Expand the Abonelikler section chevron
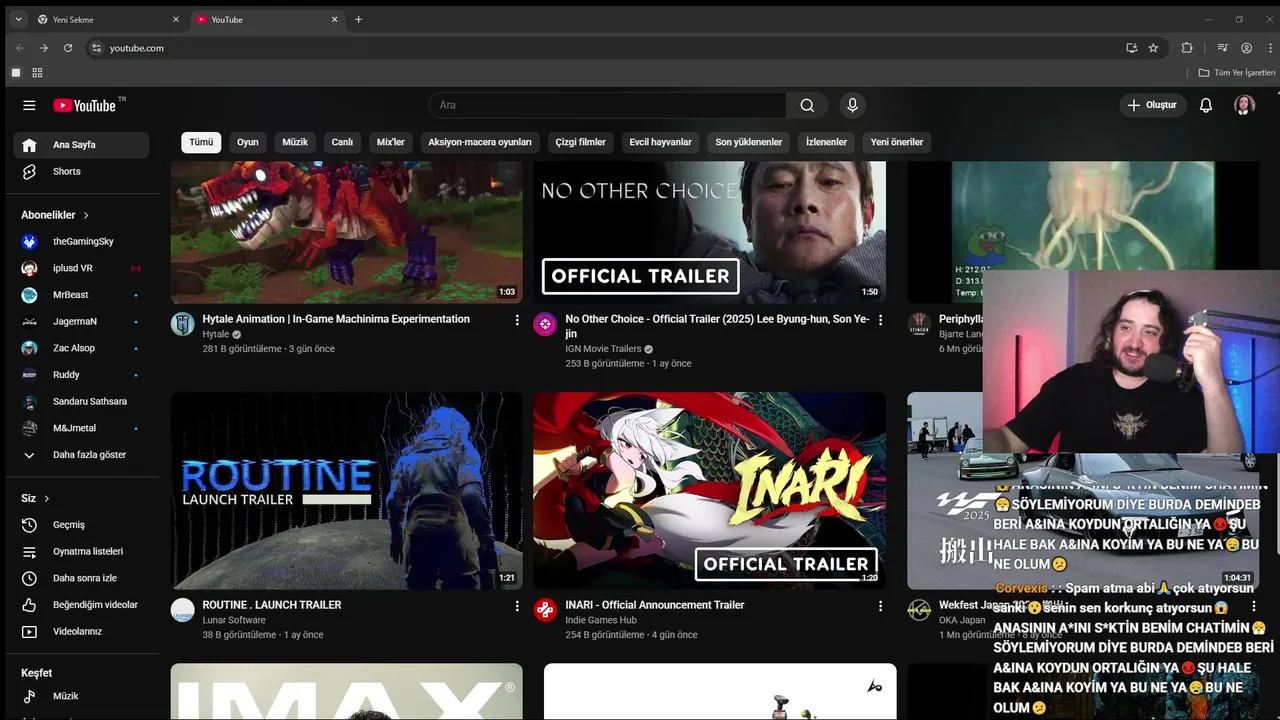This screenshot has height=720, width=1280. click(x=86, y=215)
